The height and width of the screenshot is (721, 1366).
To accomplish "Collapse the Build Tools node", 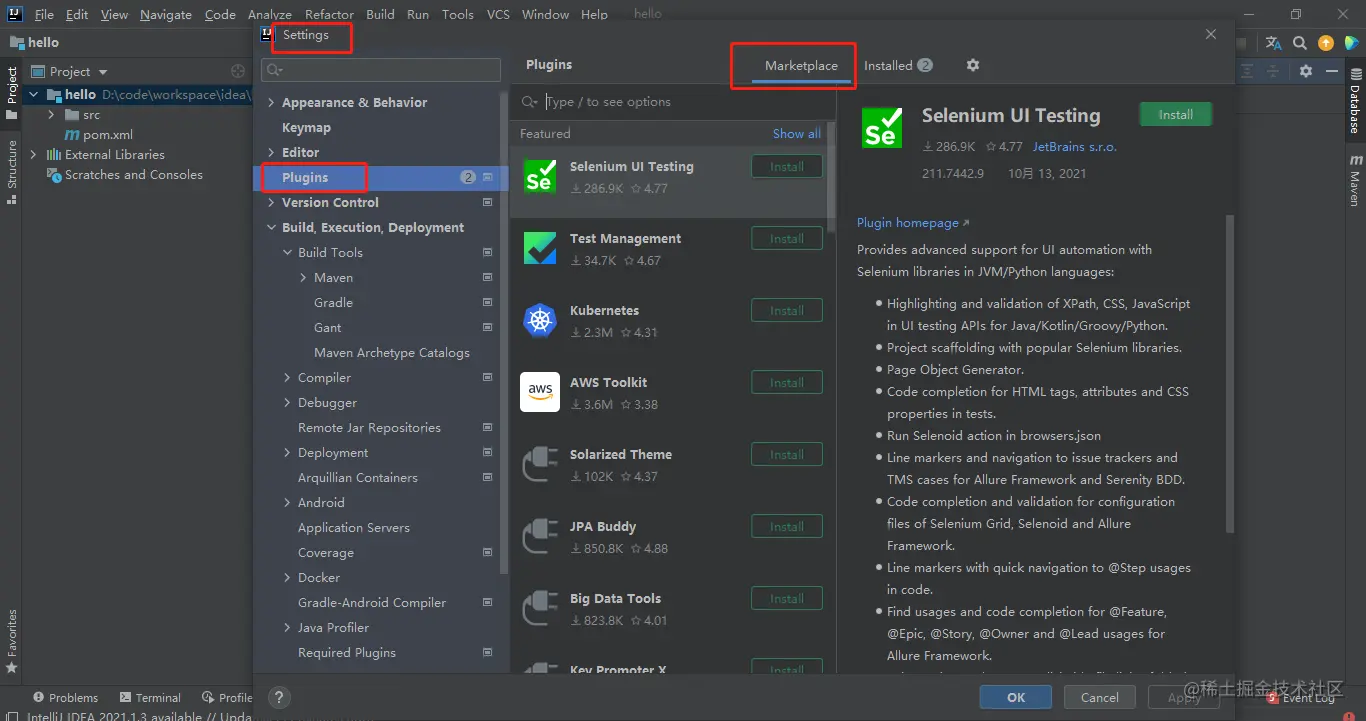I will (287, 253).
